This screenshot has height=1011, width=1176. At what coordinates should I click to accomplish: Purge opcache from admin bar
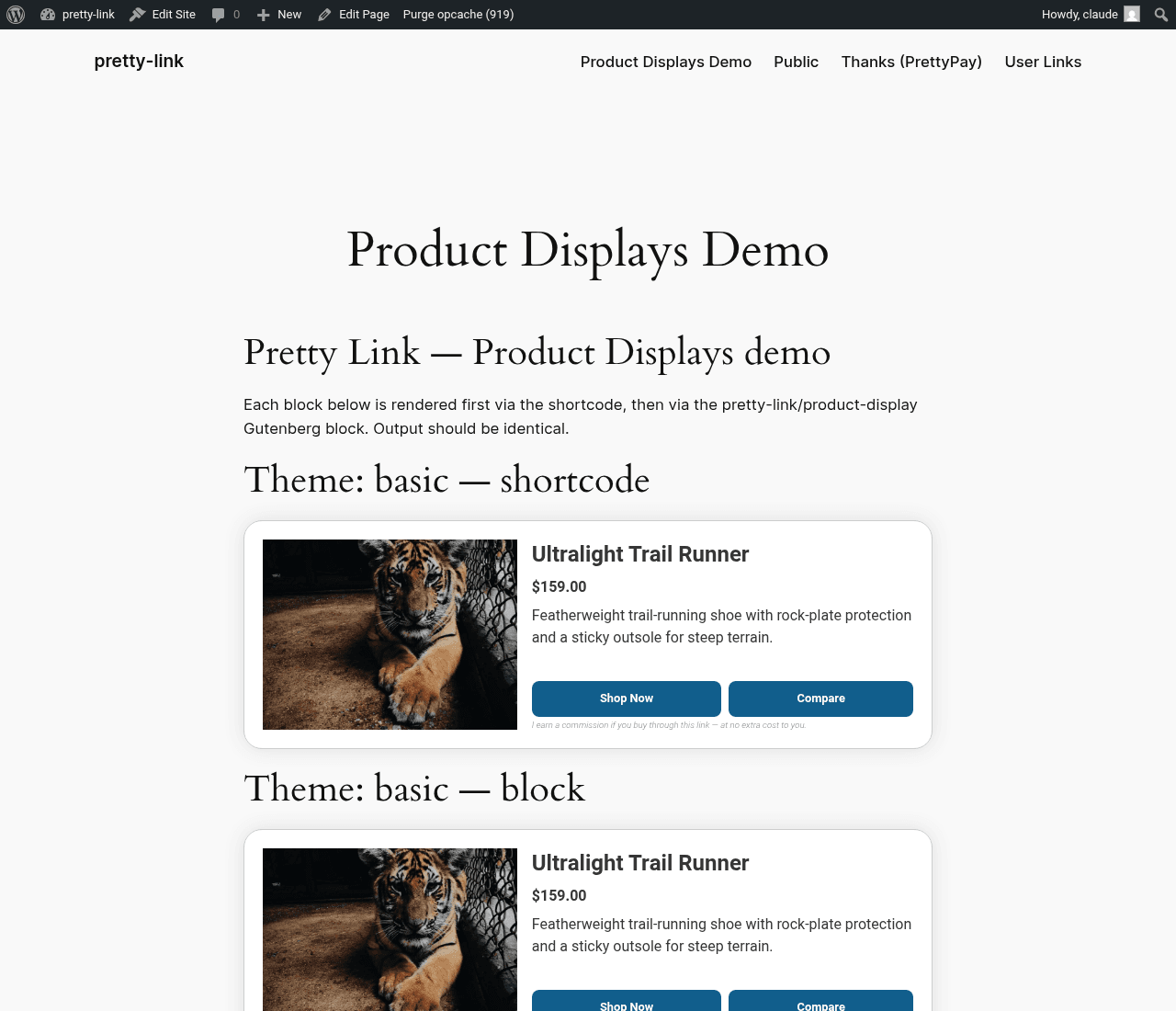pos(458,15)
